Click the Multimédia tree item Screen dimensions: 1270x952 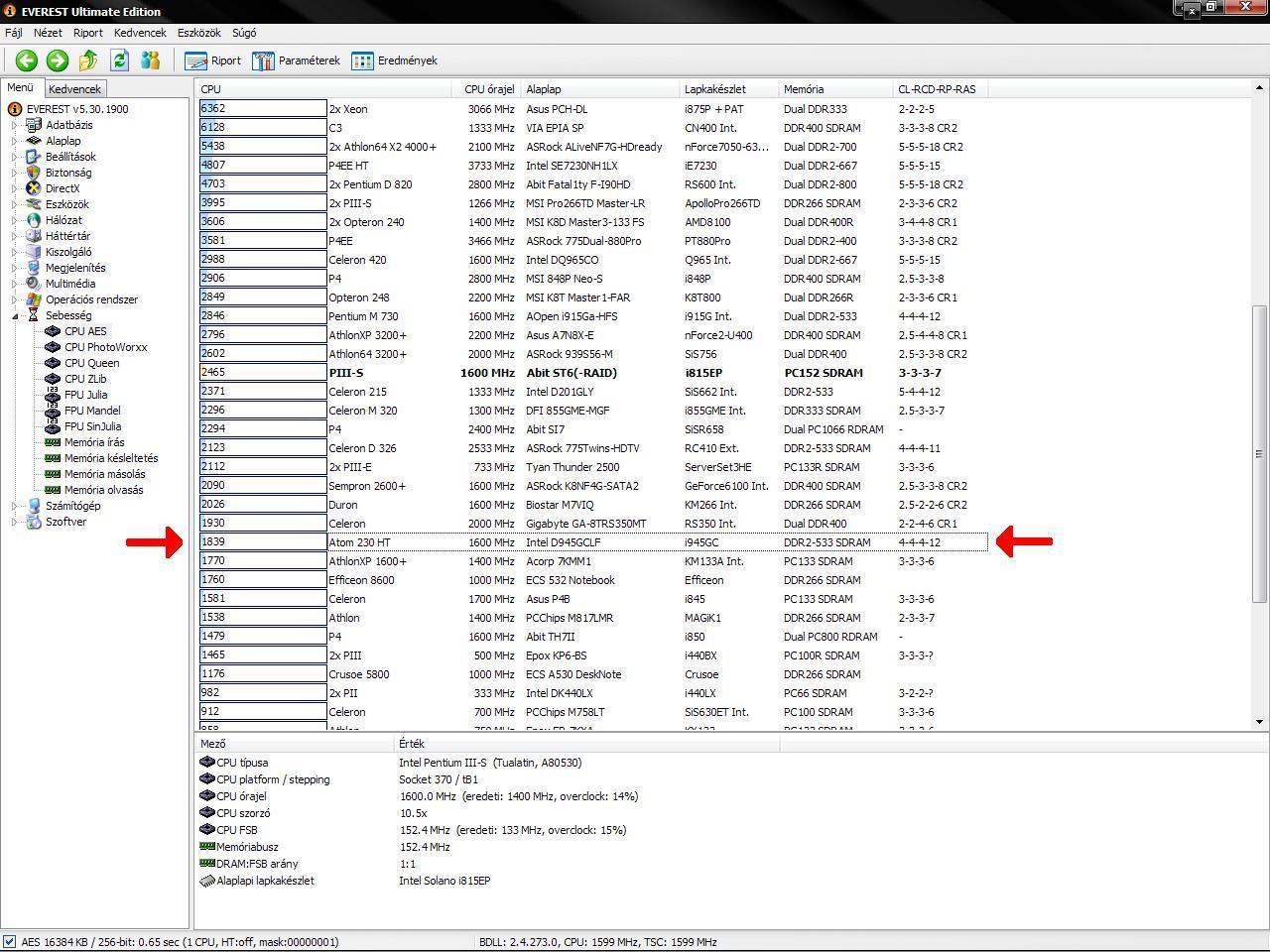[x=70, y=284]
